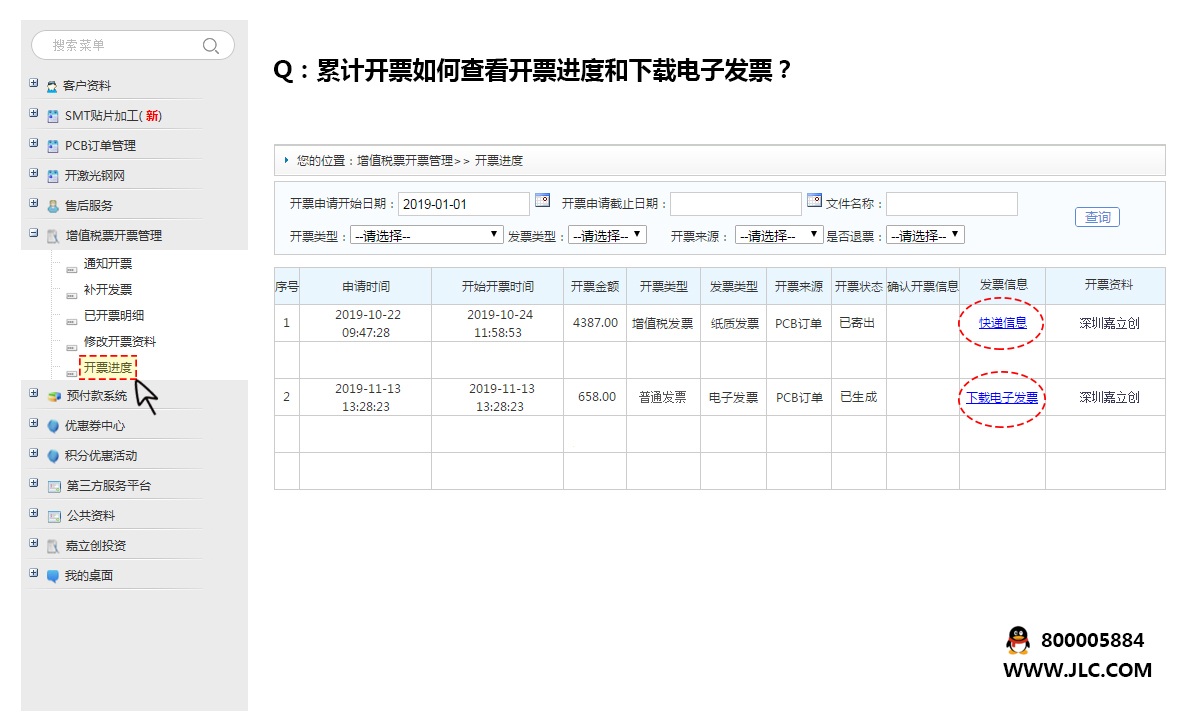Collapse the 增值税票开票管理 section
Image resolution: width=1188 pixels, height=726 pixels.
34,235
